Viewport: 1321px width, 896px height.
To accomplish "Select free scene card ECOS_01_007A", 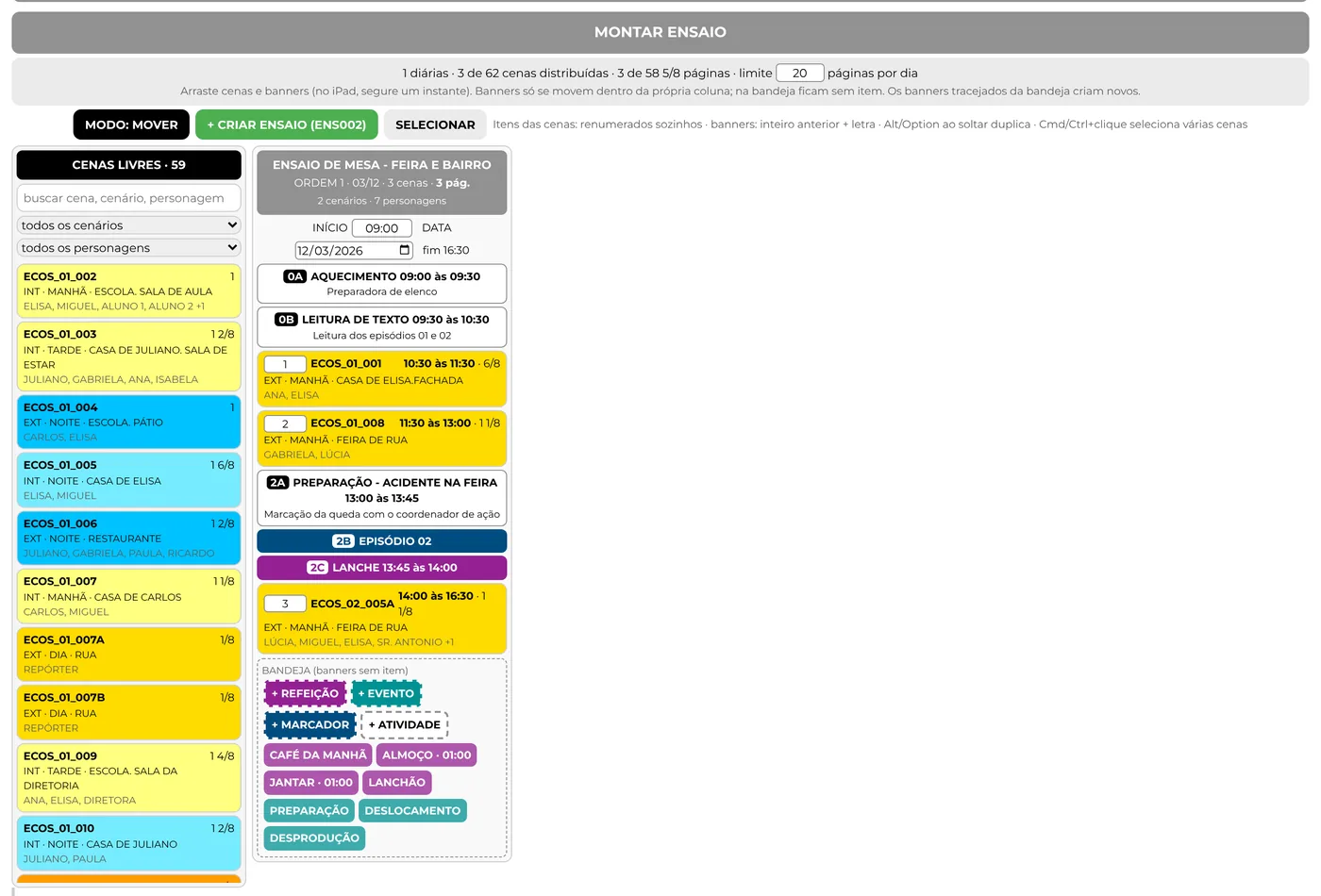I will point(128,655).
